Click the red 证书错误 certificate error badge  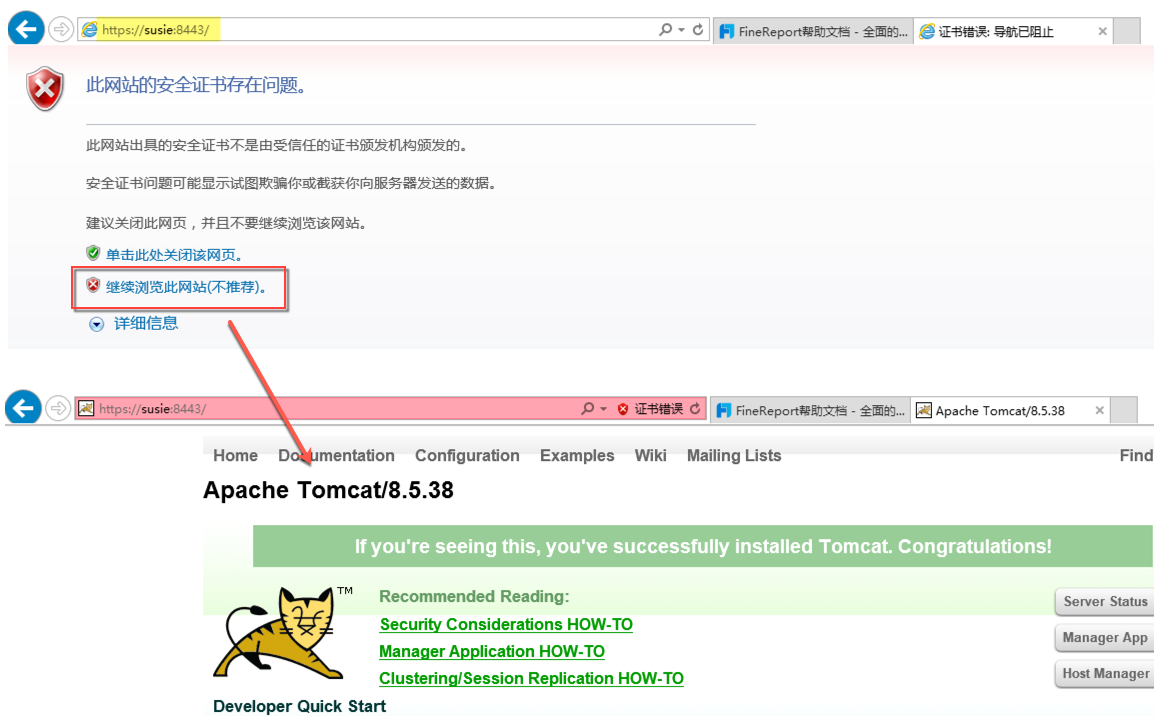tap(651, 408)
